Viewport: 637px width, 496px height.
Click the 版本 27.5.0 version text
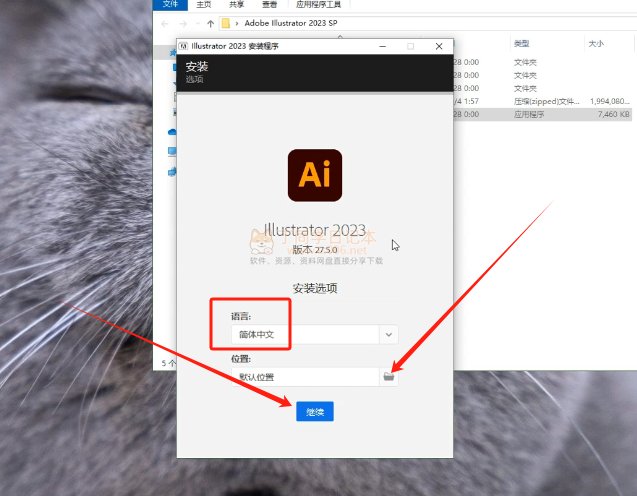coord(315,250)
